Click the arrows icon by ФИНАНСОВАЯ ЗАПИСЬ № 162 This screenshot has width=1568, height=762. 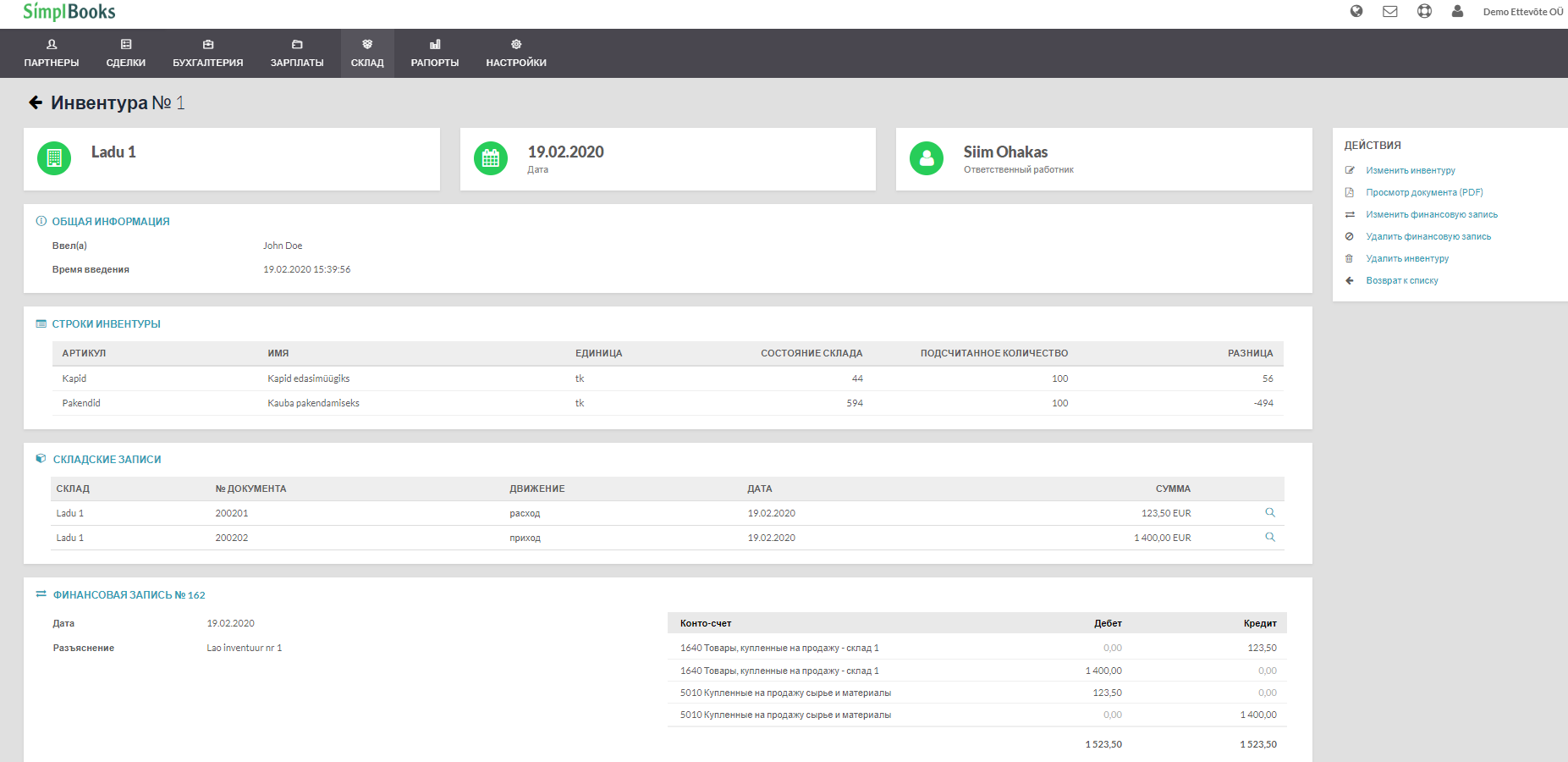41,594
